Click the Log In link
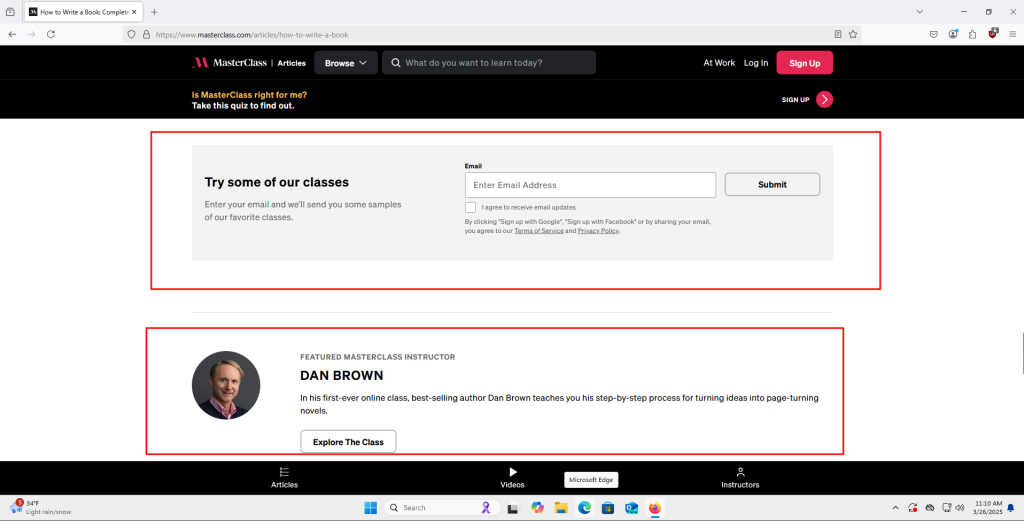1024x521 pixels. (756, 63)
